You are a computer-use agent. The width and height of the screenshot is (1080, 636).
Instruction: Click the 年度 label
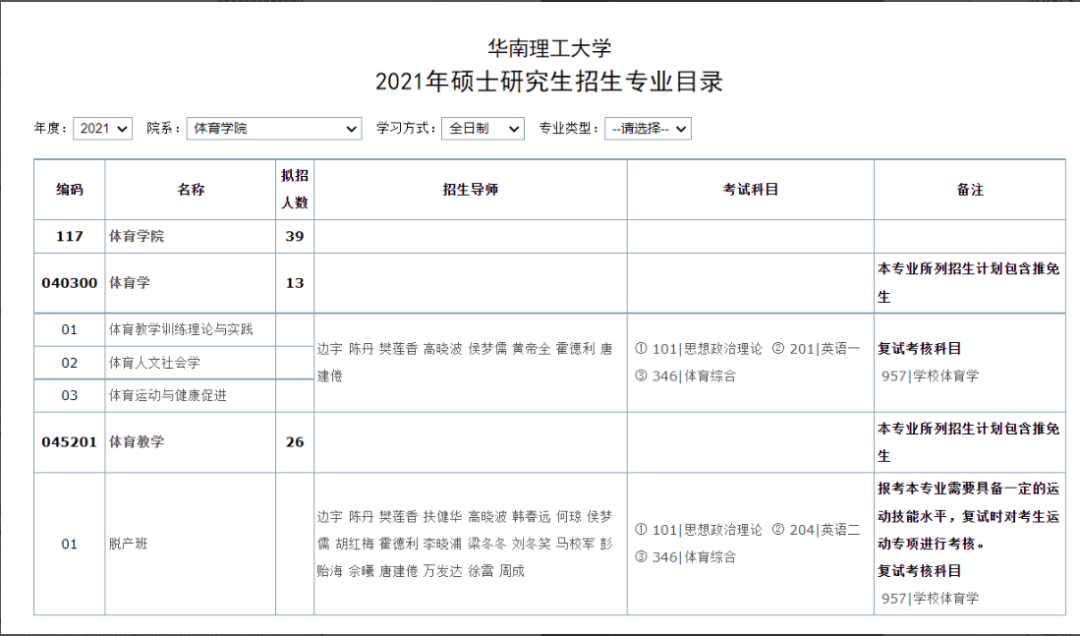(x=50, y=128)
